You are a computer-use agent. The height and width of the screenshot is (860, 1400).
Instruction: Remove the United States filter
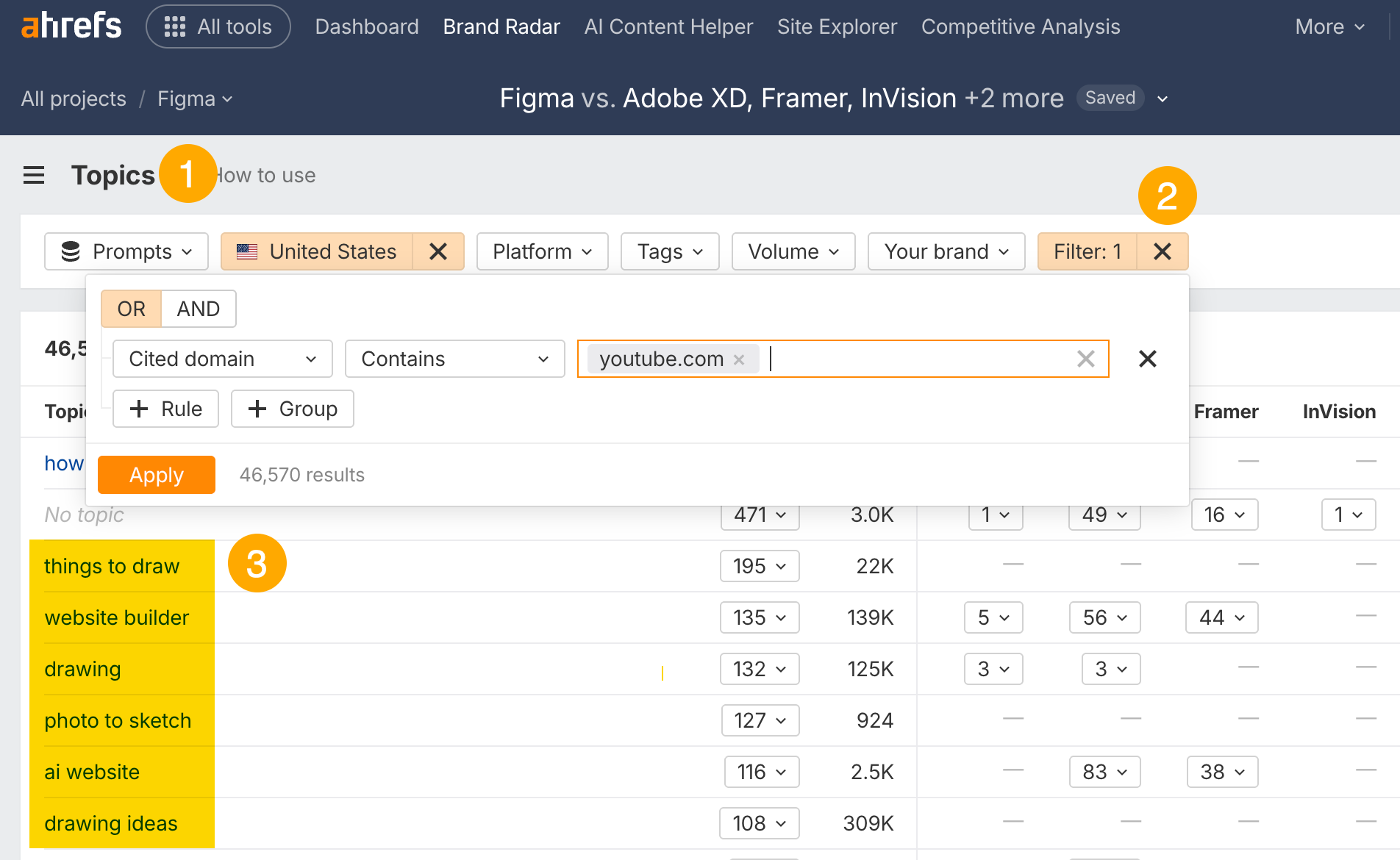438,251
